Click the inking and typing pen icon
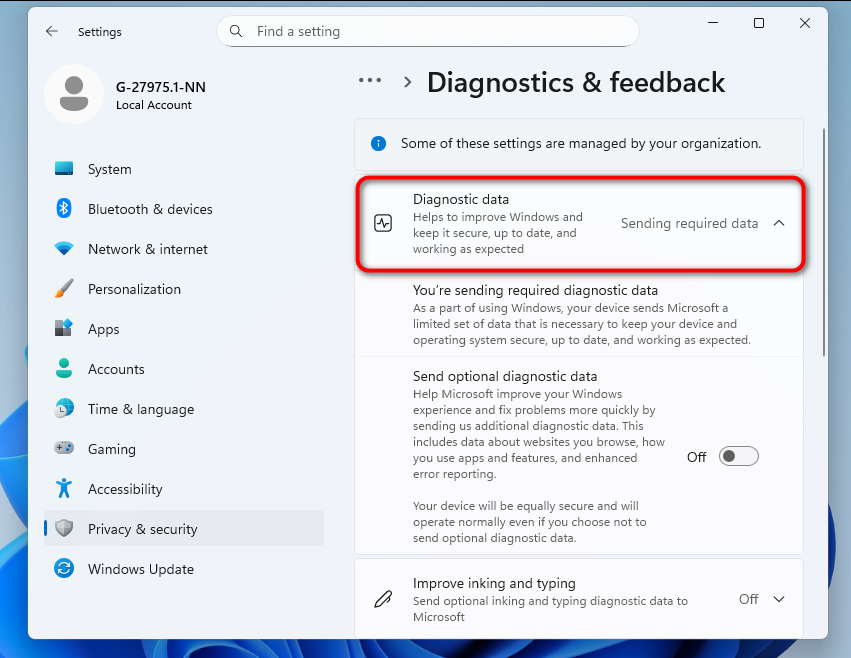The width and height of the screenshot is (851, 658). point(383,599)
